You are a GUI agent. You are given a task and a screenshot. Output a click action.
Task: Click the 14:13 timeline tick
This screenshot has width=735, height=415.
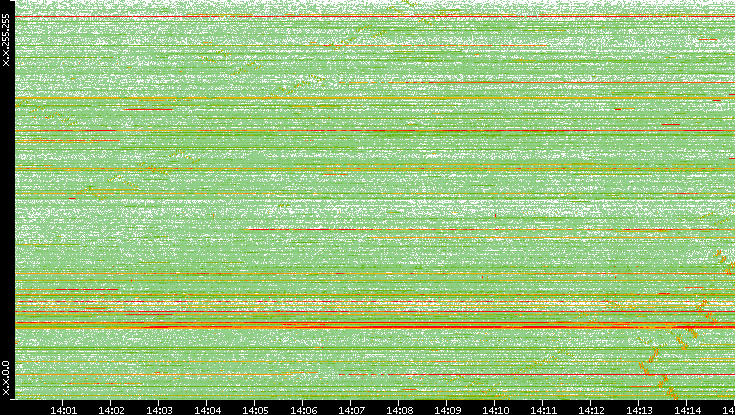point(639,409)
